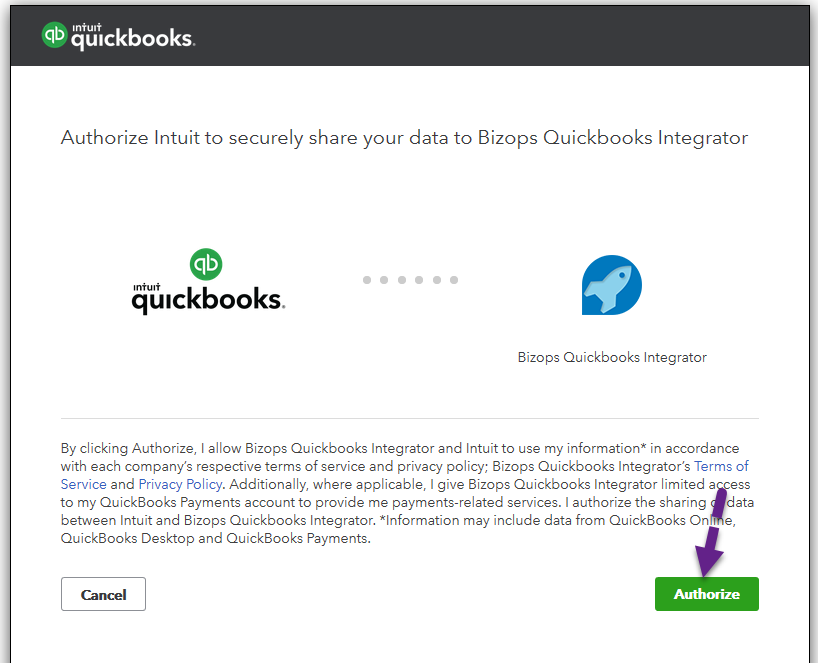Open the Terms of Service link
Viewport: 818px width, 663px height.
point(720,466)
